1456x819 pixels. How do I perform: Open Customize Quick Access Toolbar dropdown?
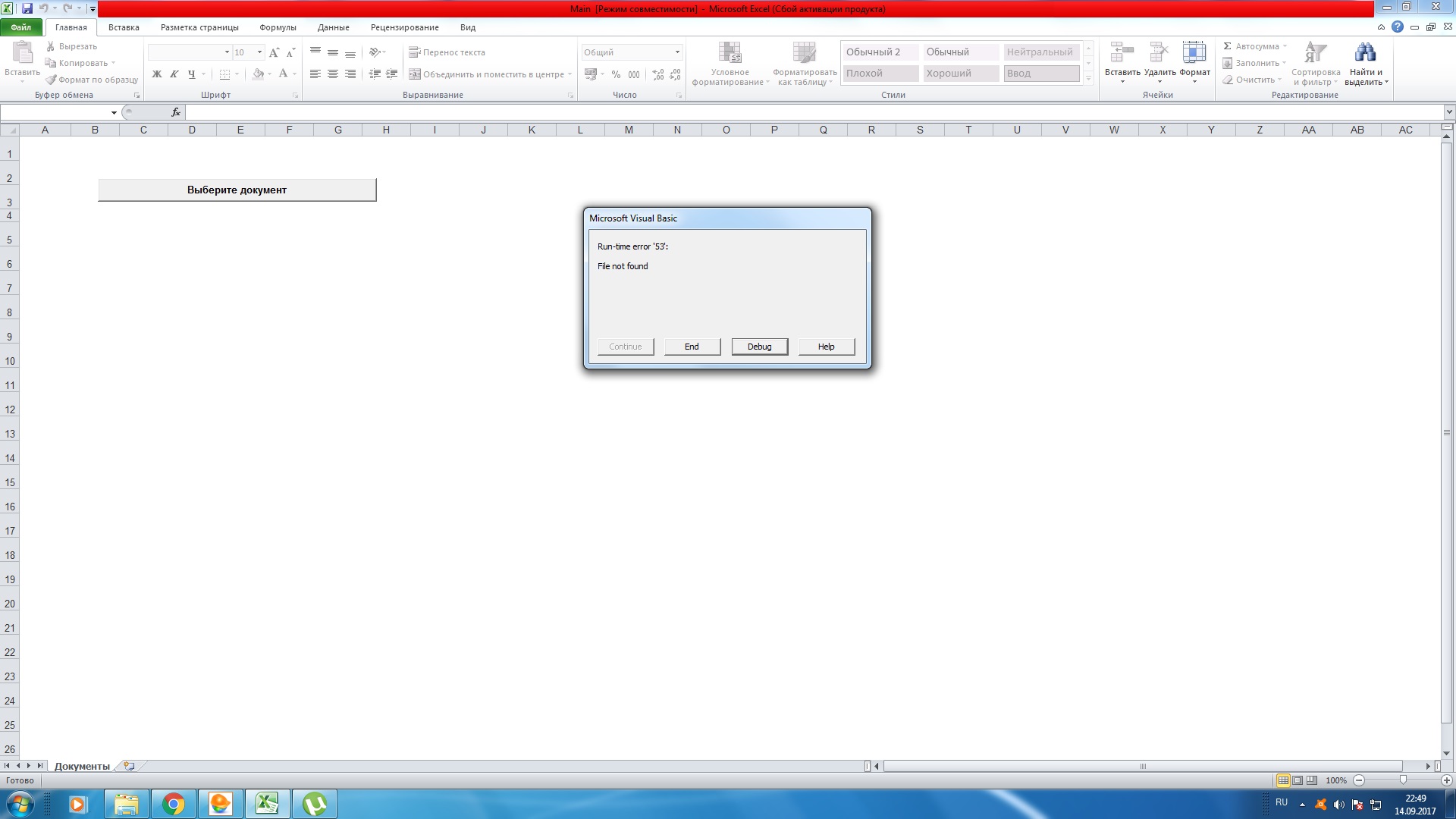coord(93,9)
